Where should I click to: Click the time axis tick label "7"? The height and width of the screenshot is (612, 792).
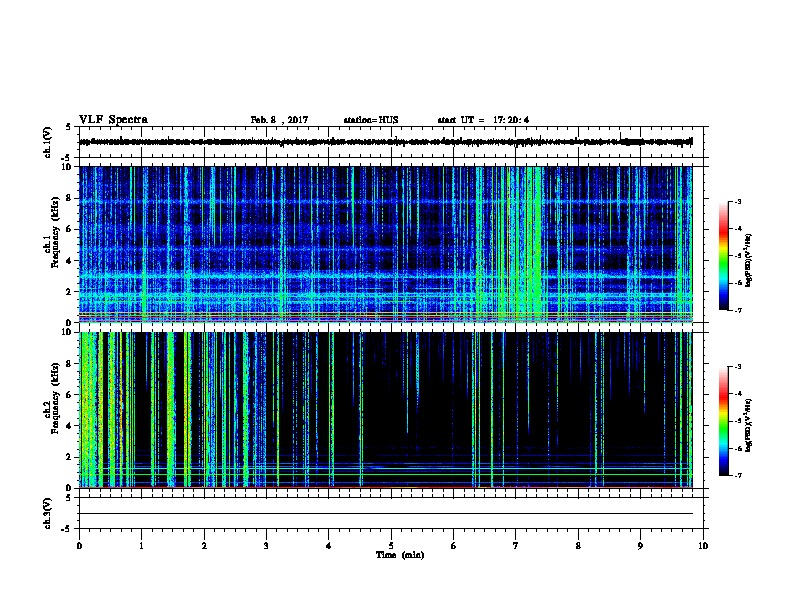pyautogui.click(x=516, y=546)
